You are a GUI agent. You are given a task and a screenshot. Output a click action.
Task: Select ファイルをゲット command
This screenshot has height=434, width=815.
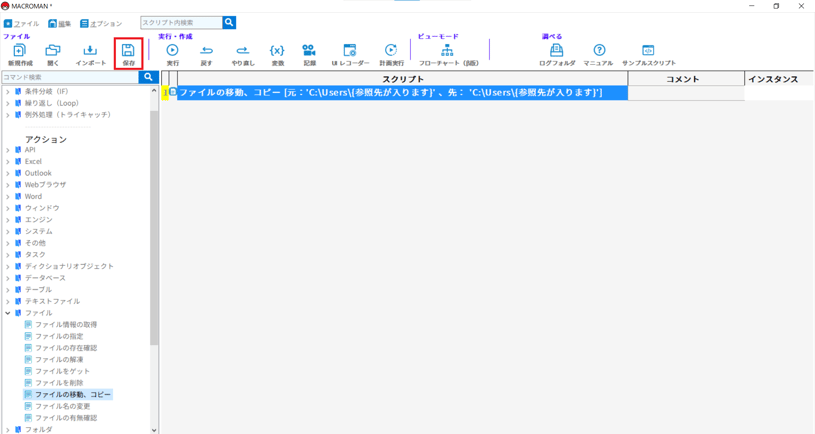pos(62,371)
